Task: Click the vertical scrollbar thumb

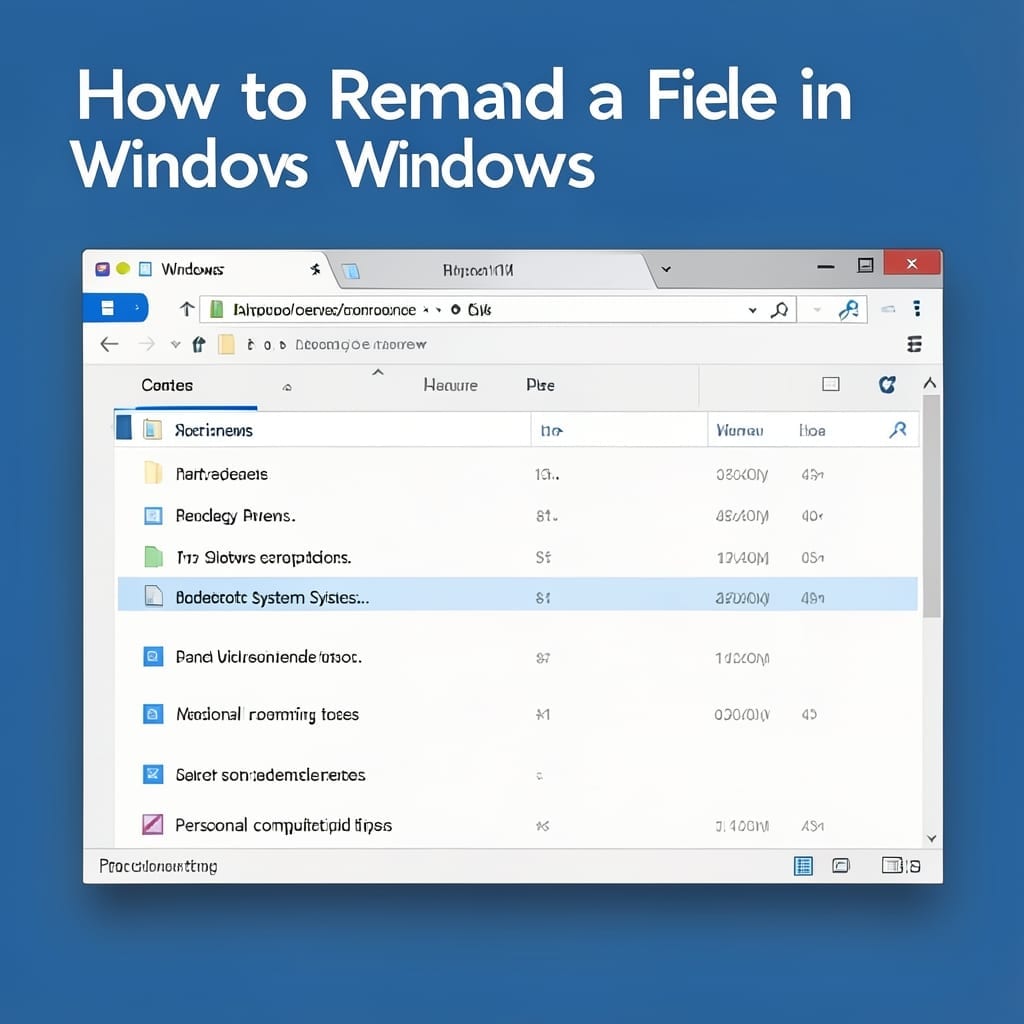Action: pos(931,505)
